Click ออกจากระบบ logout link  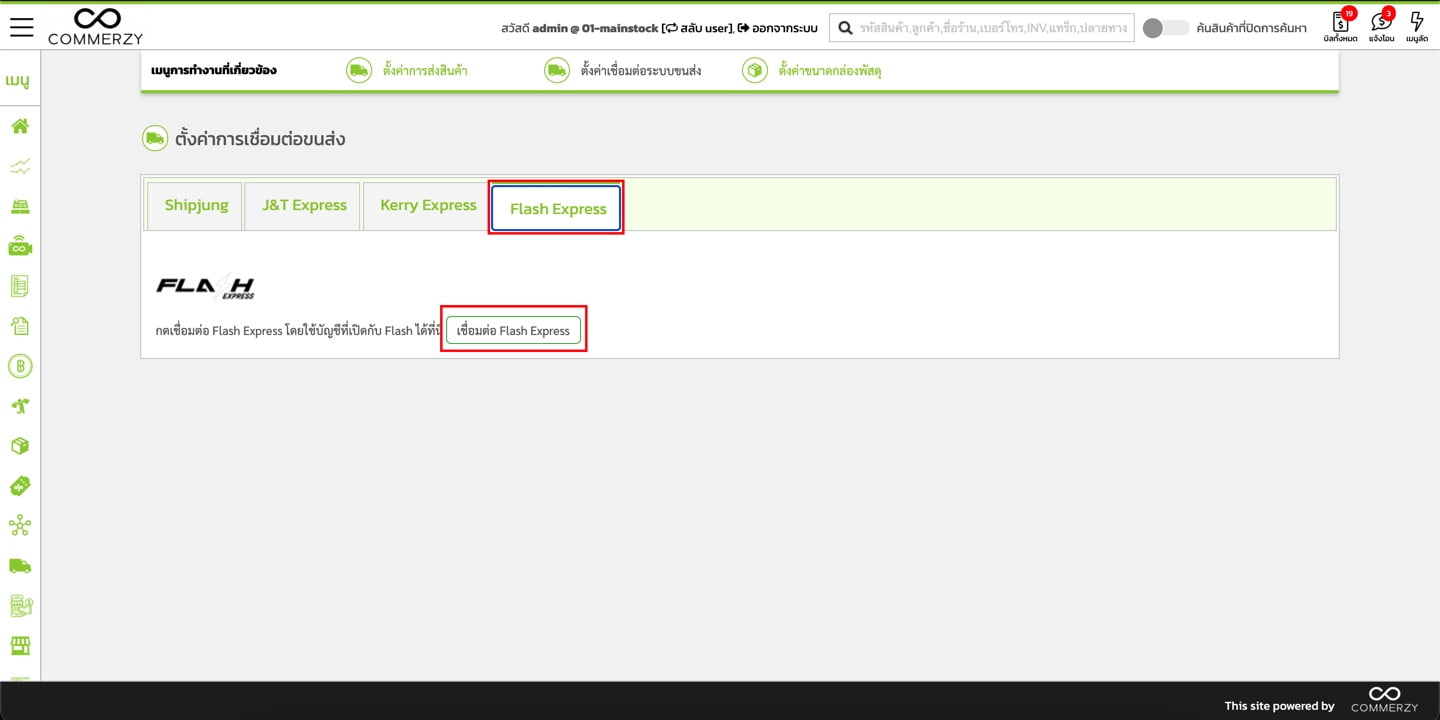777,28
